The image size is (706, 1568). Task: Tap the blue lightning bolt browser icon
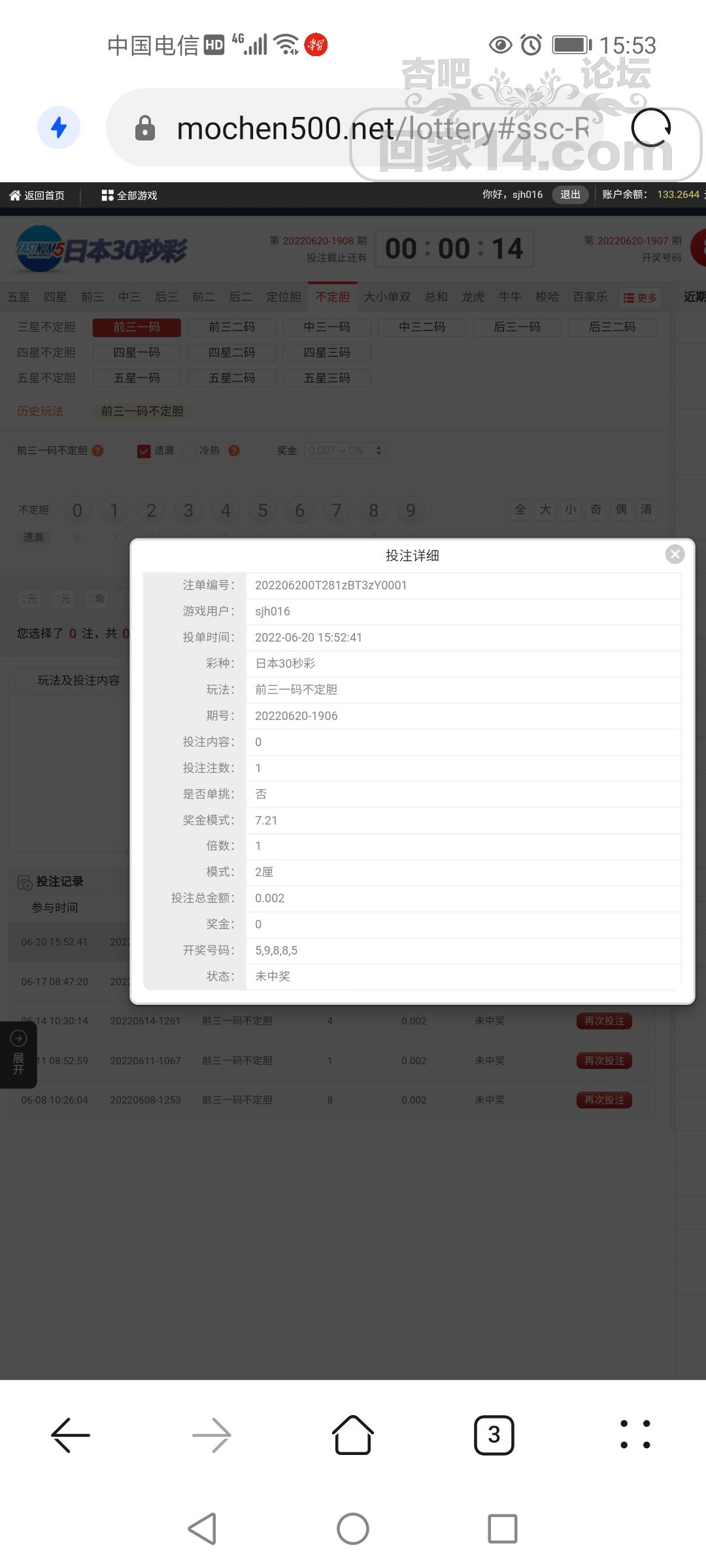[59, 127]
